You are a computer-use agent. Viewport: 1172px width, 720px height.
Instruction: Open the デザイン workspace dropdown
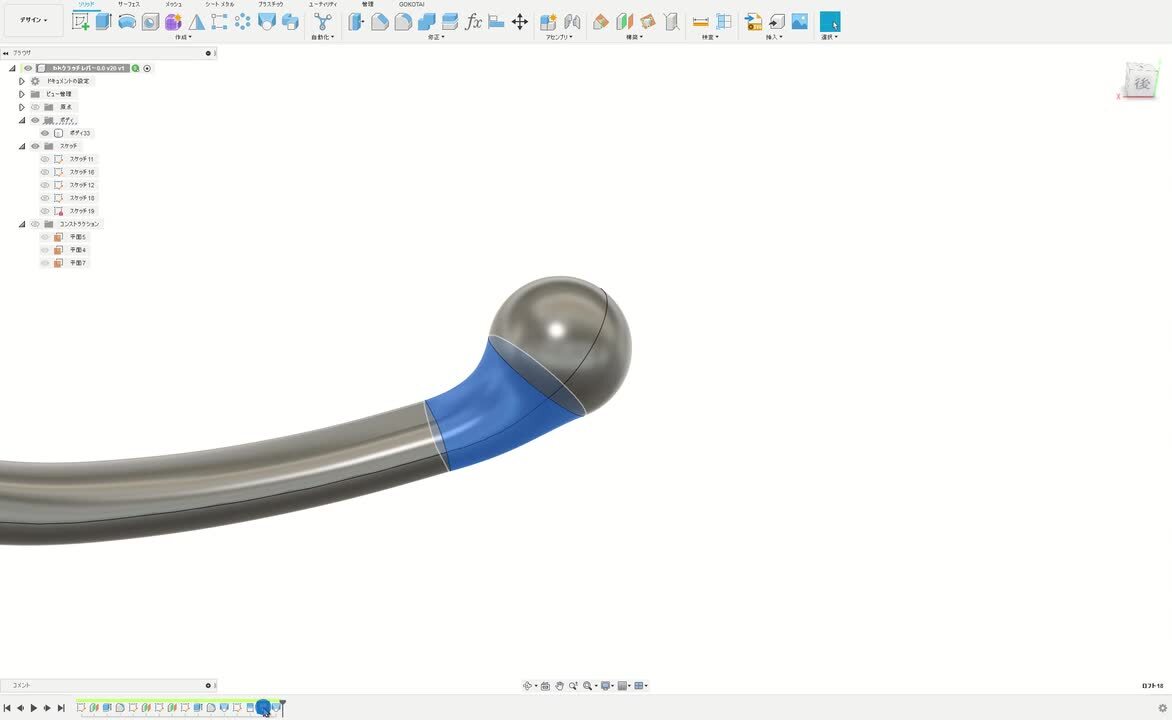[33, 20]
